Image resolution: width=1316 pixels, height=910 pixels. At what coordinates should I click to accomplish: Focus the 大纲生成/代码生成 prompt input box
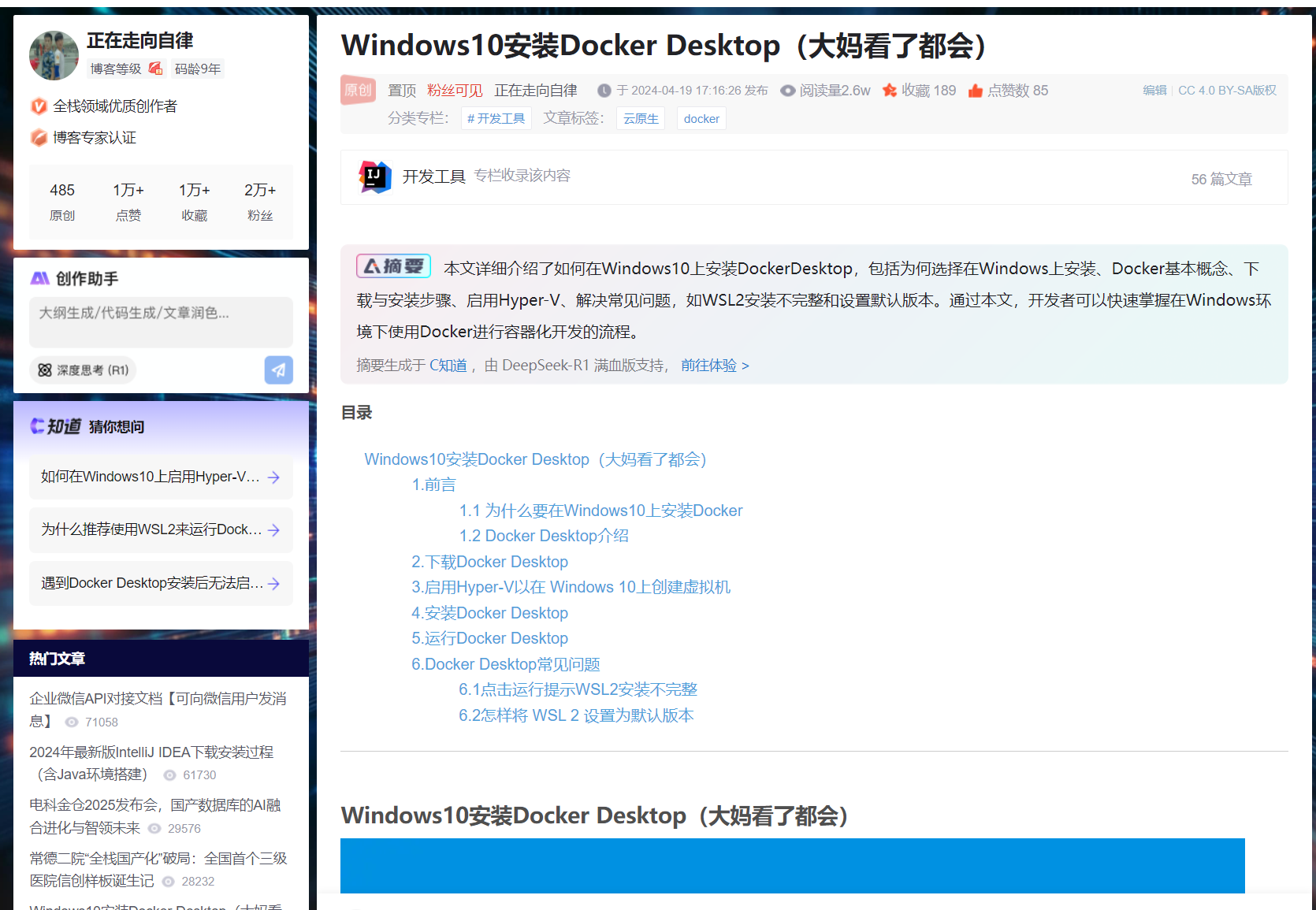[x=161, y=321]
